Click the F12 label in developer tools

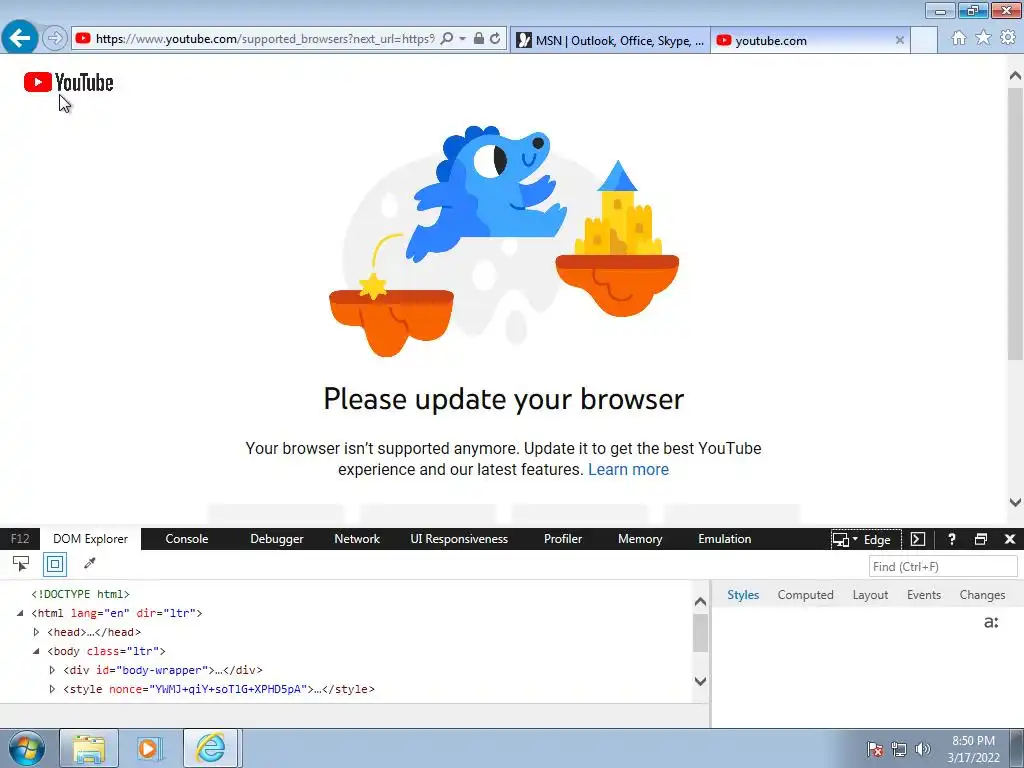tap(20, 539)
